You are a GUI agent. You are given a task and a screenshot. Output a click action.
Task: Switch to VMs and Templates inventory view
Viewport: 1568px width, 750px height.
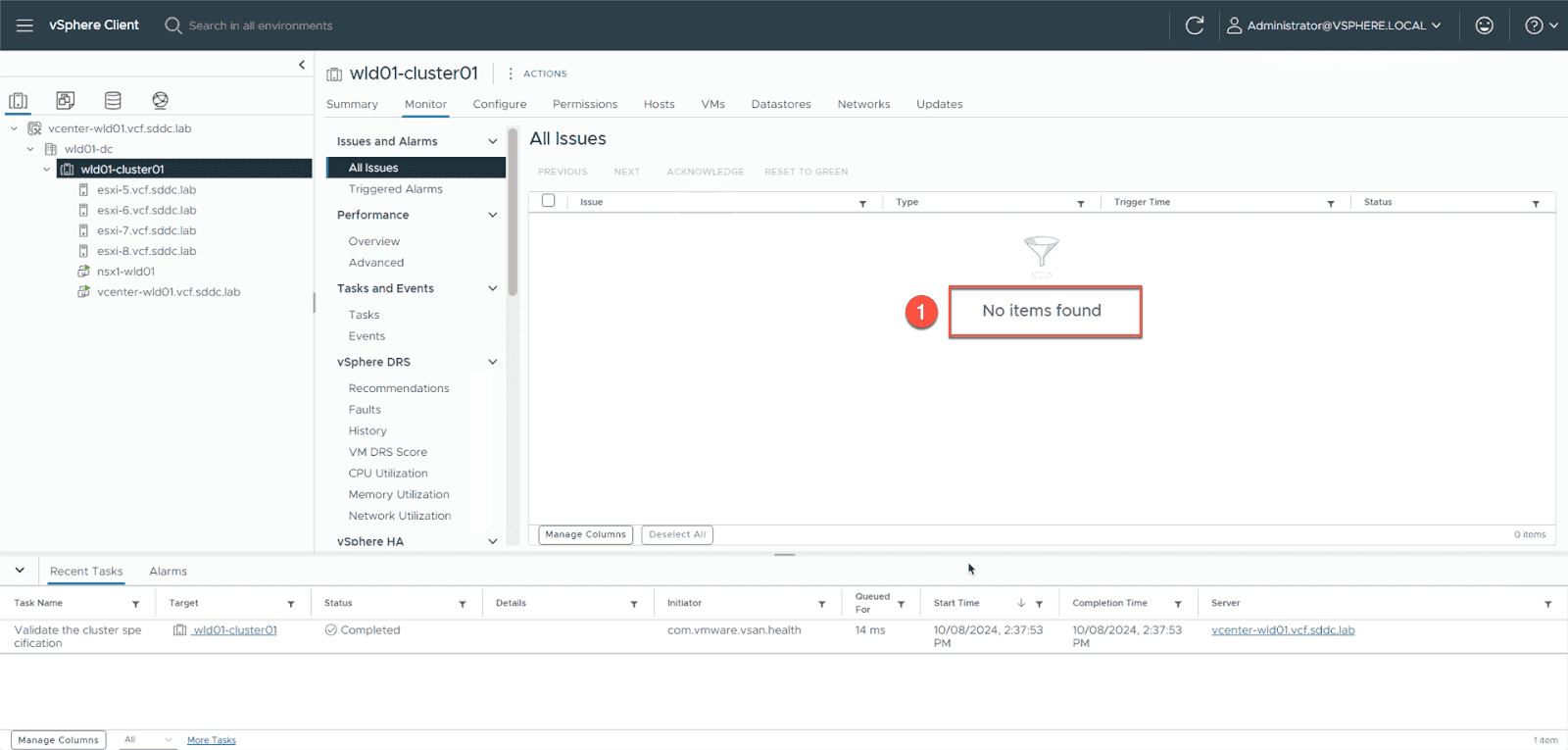coord(66,100)
